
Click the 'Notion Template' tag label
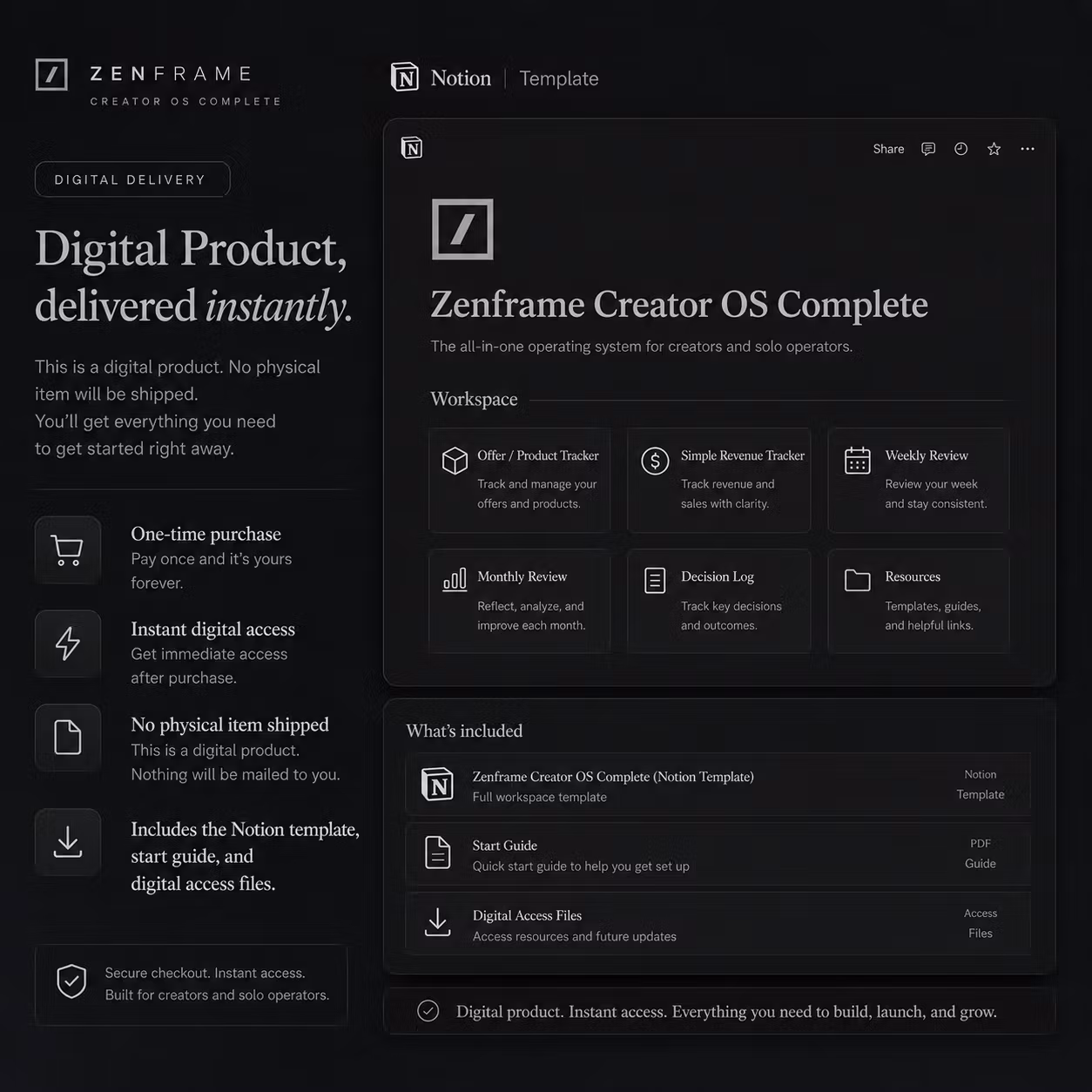(981, 784)
